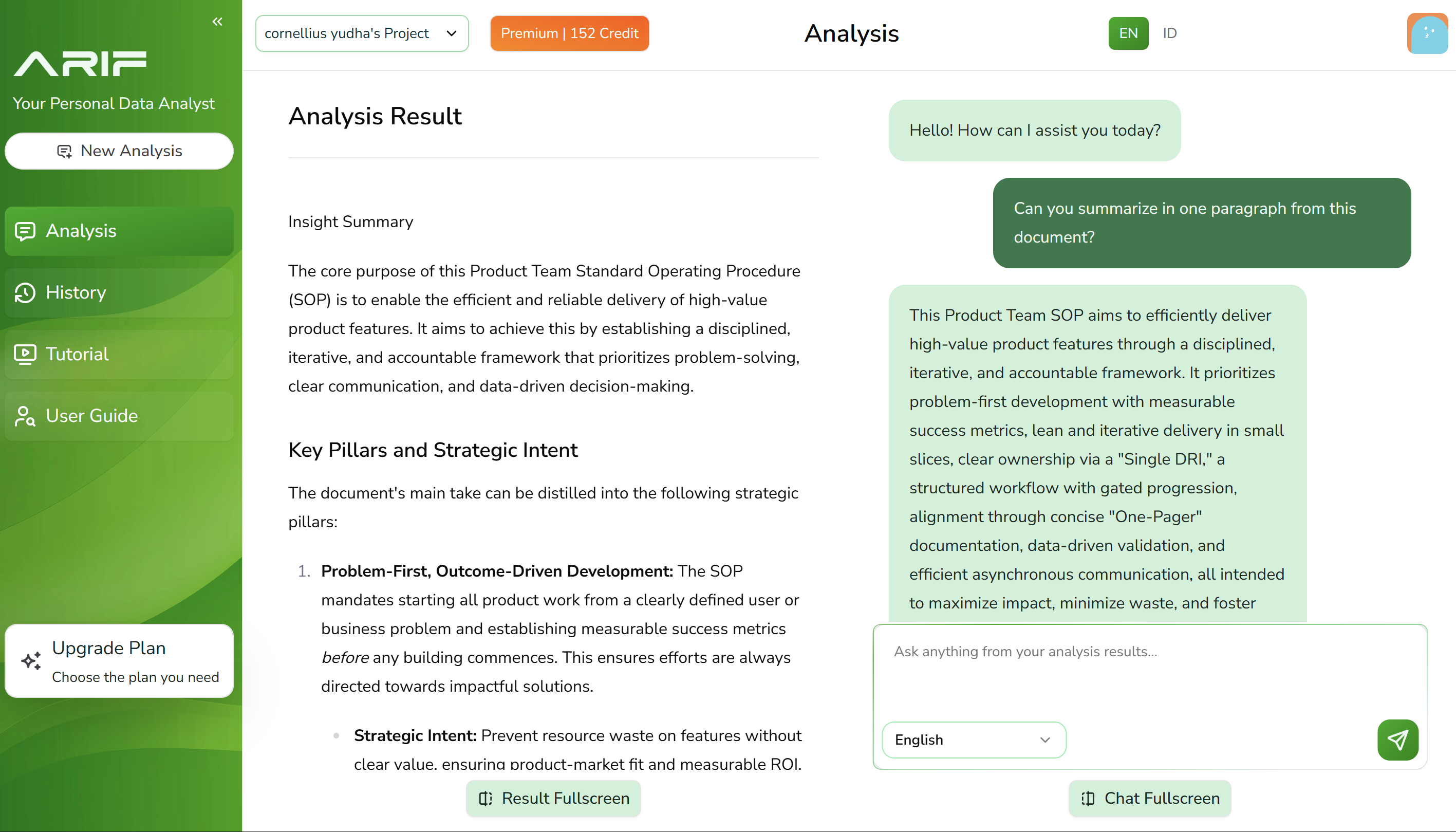Image resolution: width=1456 pixels, height=832 pixels.
Task: Open Result Fullscreen view
Action: click(553, 798)
